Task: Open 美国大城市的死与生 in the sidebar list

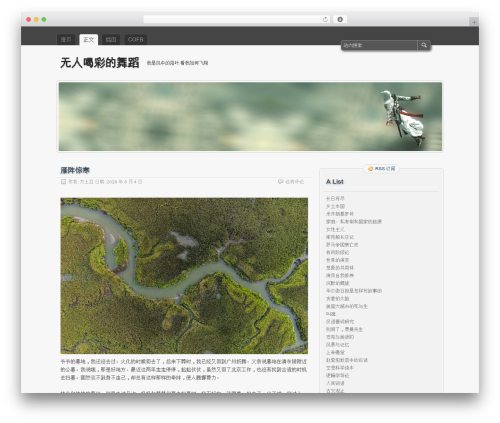Action: [347, 306]
